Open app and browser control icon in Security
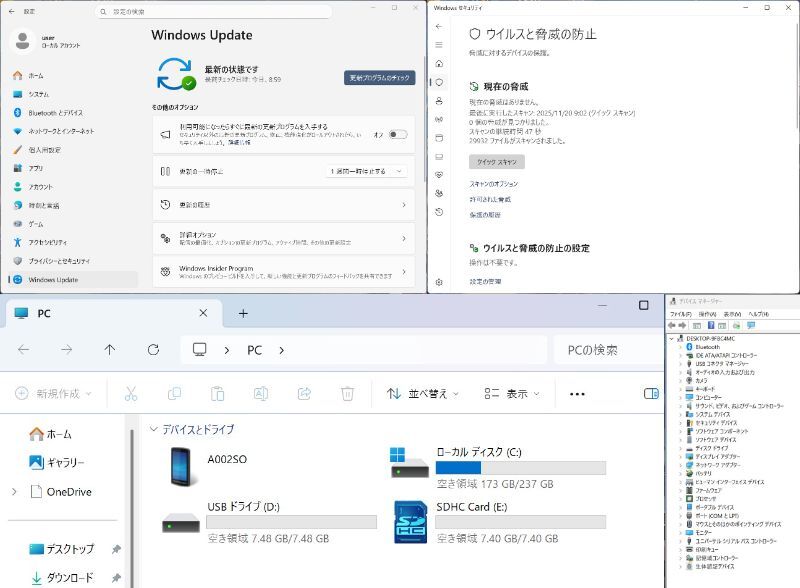Screen dimensions: 800x588 (x=439, y=138)
